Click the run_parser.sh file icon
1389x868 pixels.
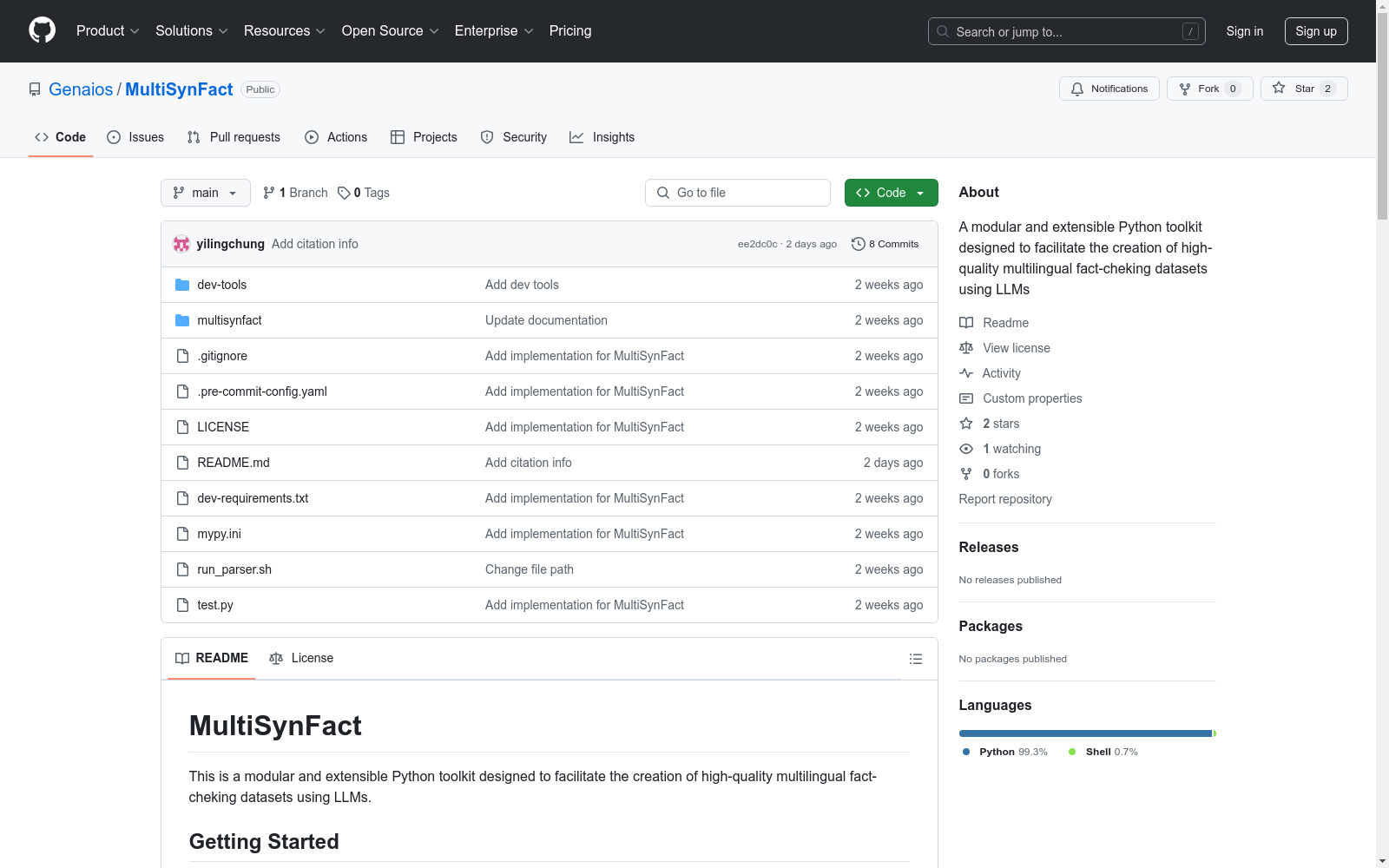[x=182, y=569]
